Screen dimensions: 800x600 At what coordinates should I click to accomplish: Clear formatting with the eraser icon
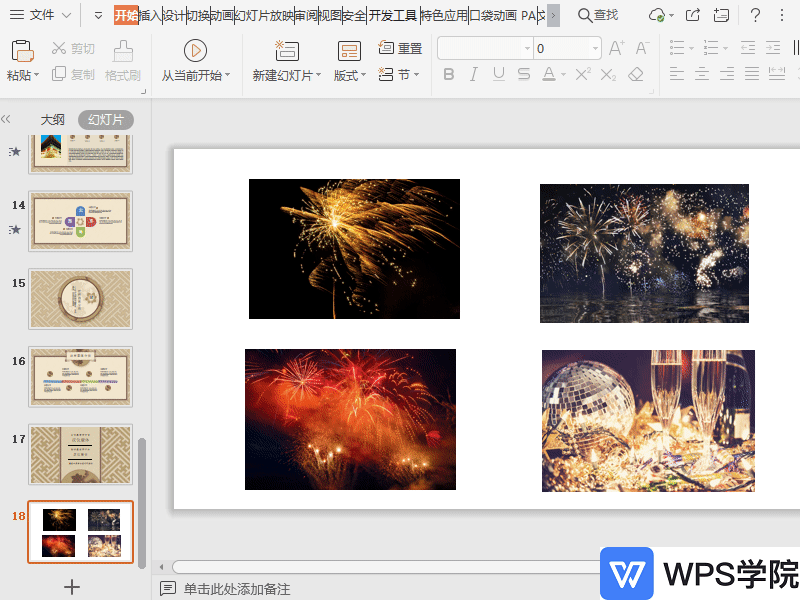636,74
